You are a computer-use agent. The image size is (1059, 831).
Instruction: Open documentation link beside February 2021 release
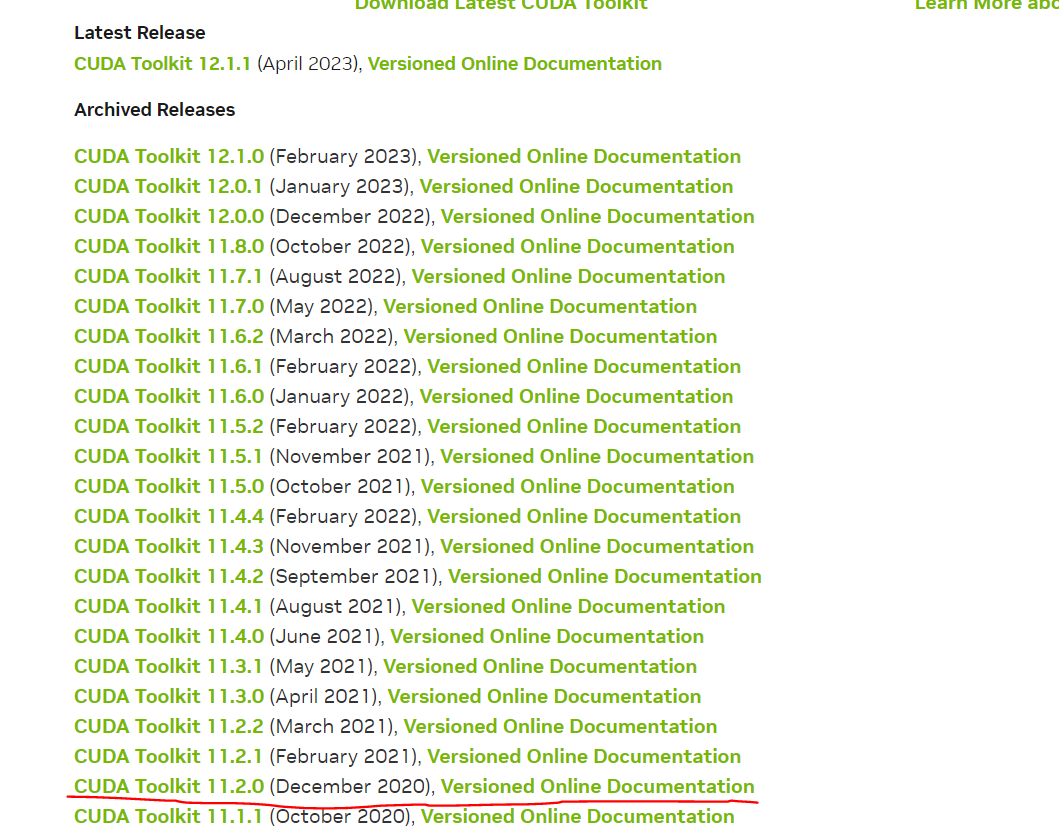(x=584, y=756)
